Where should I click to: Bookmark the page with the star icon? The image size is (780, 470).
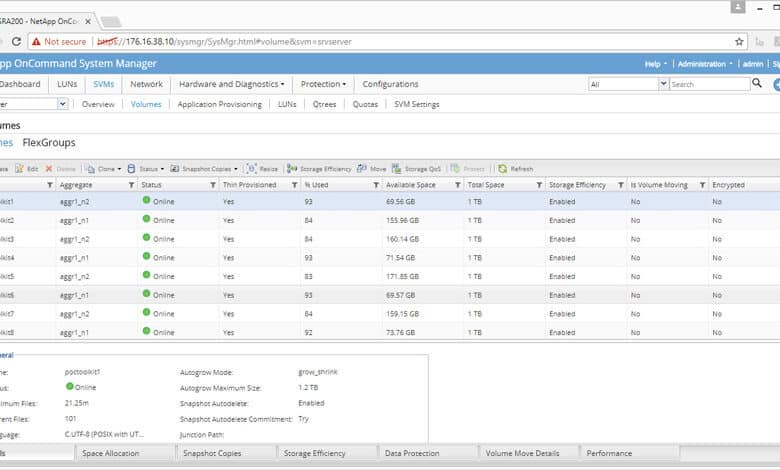tap(739, 42)
